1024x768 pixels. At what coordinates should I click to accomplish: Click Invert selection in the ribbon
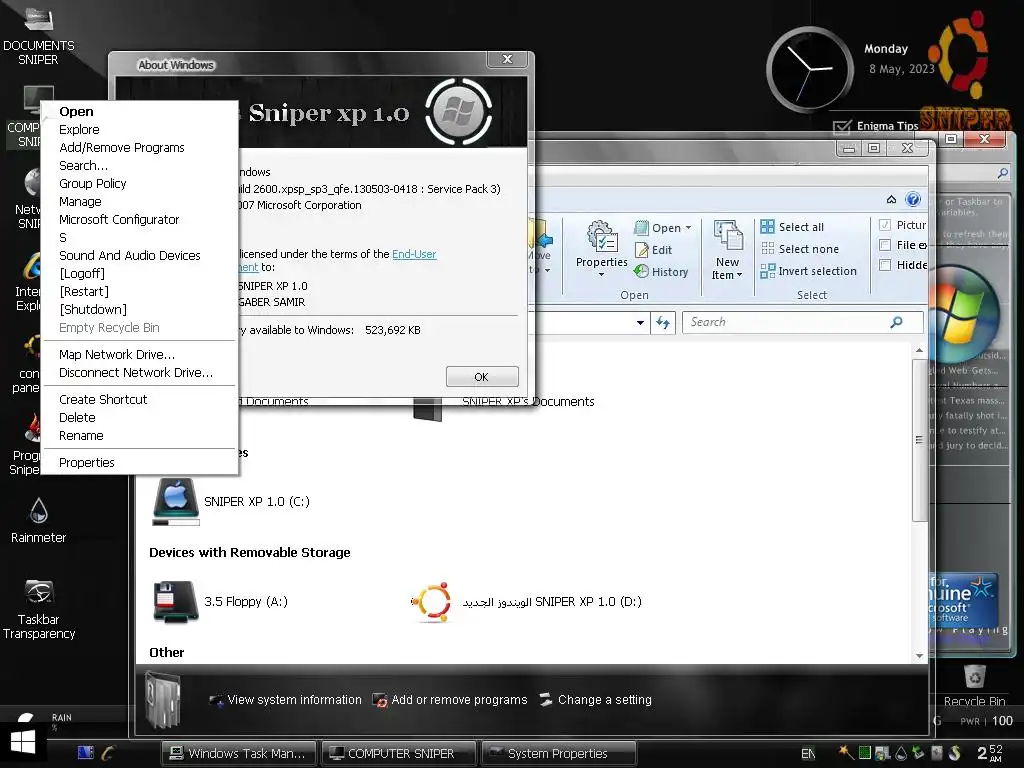coord(808,271)
